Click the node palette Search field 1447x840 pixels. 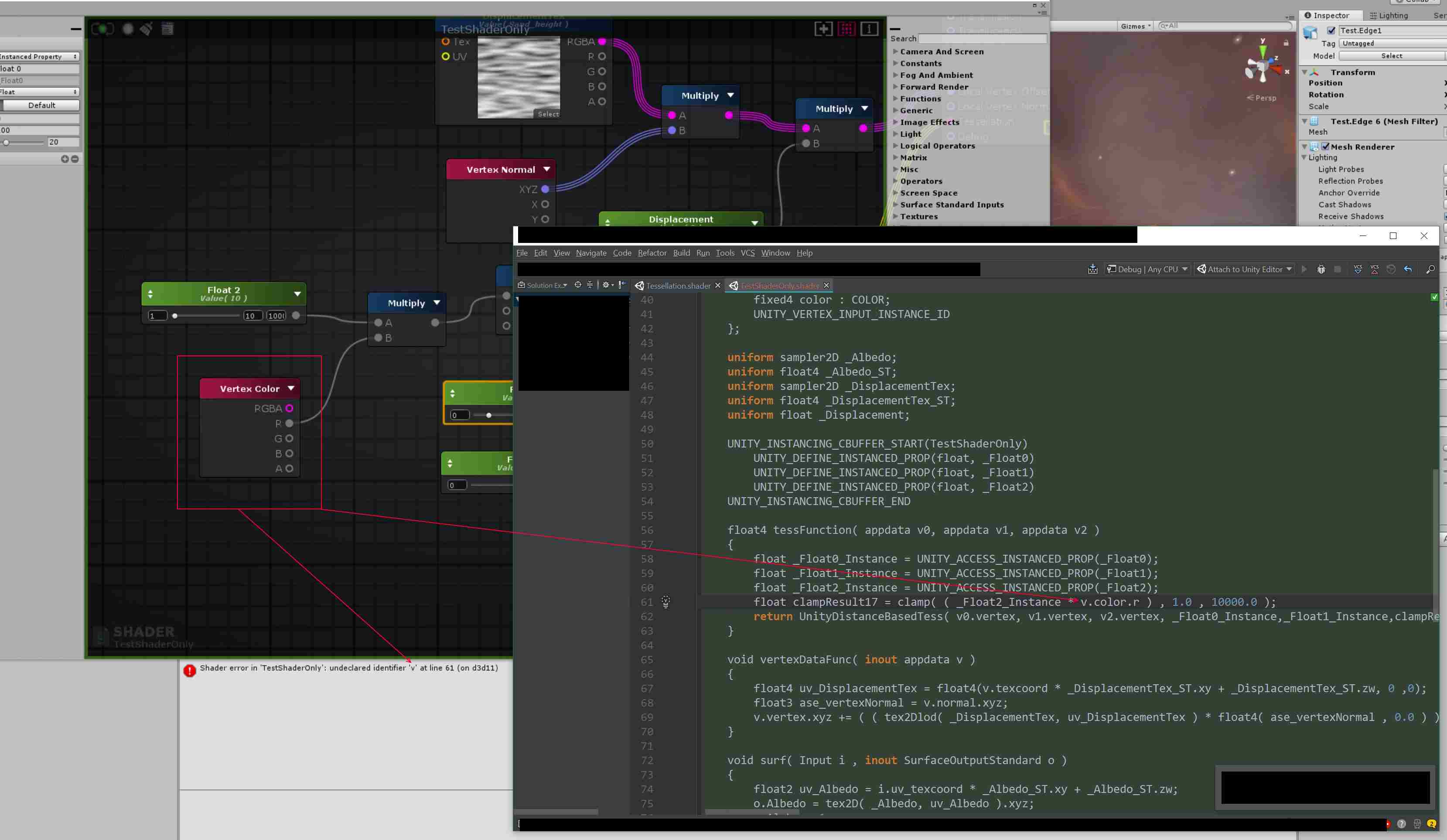(x=983, y=38)
